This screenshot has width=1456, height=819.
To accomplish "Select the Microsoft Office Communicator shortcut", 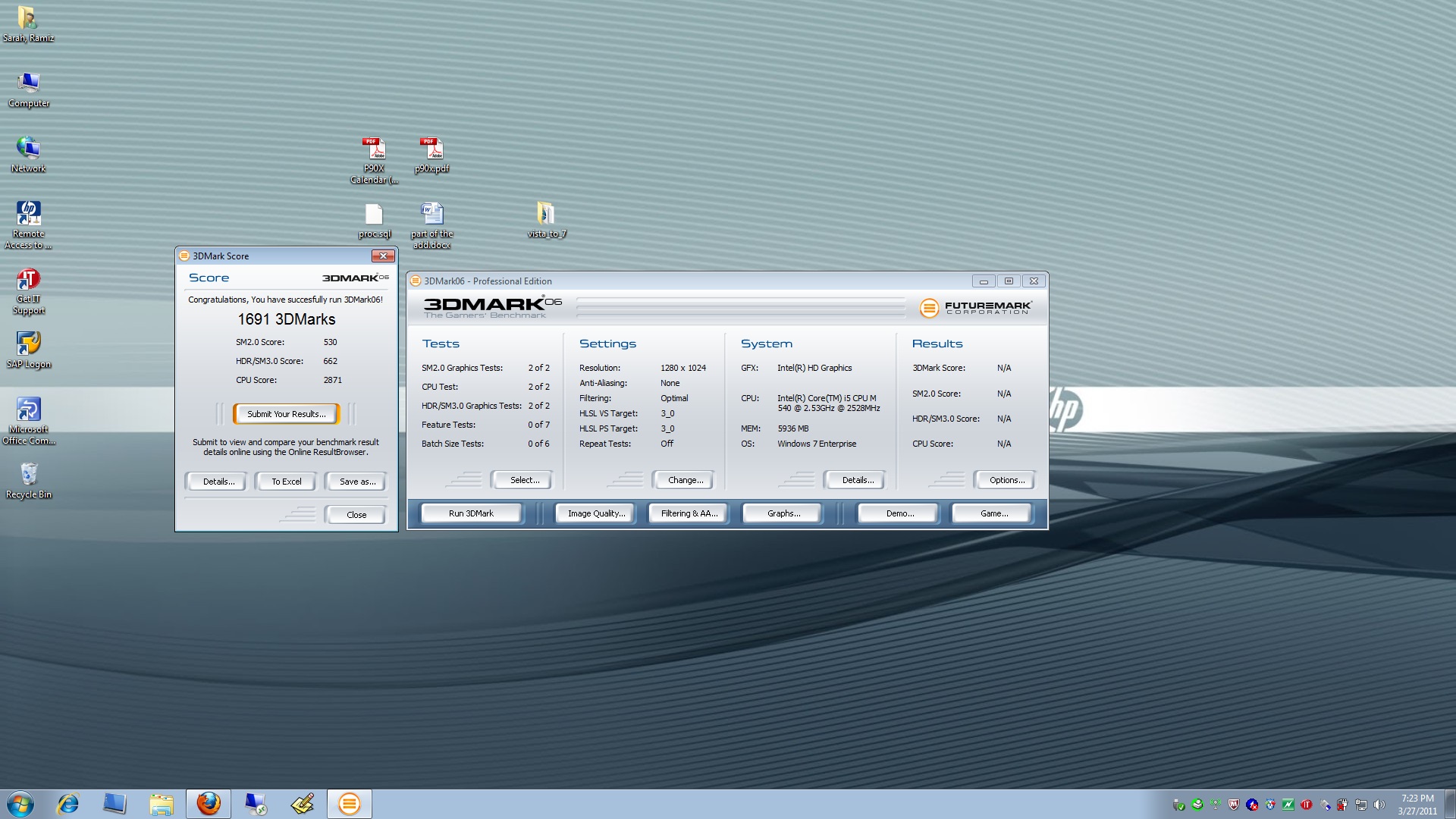I will [28, 420].
